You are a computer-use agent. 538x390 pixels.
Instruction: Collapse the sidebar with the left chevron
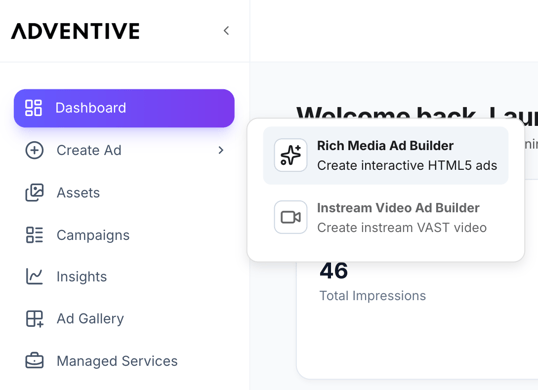coord(226,31)
